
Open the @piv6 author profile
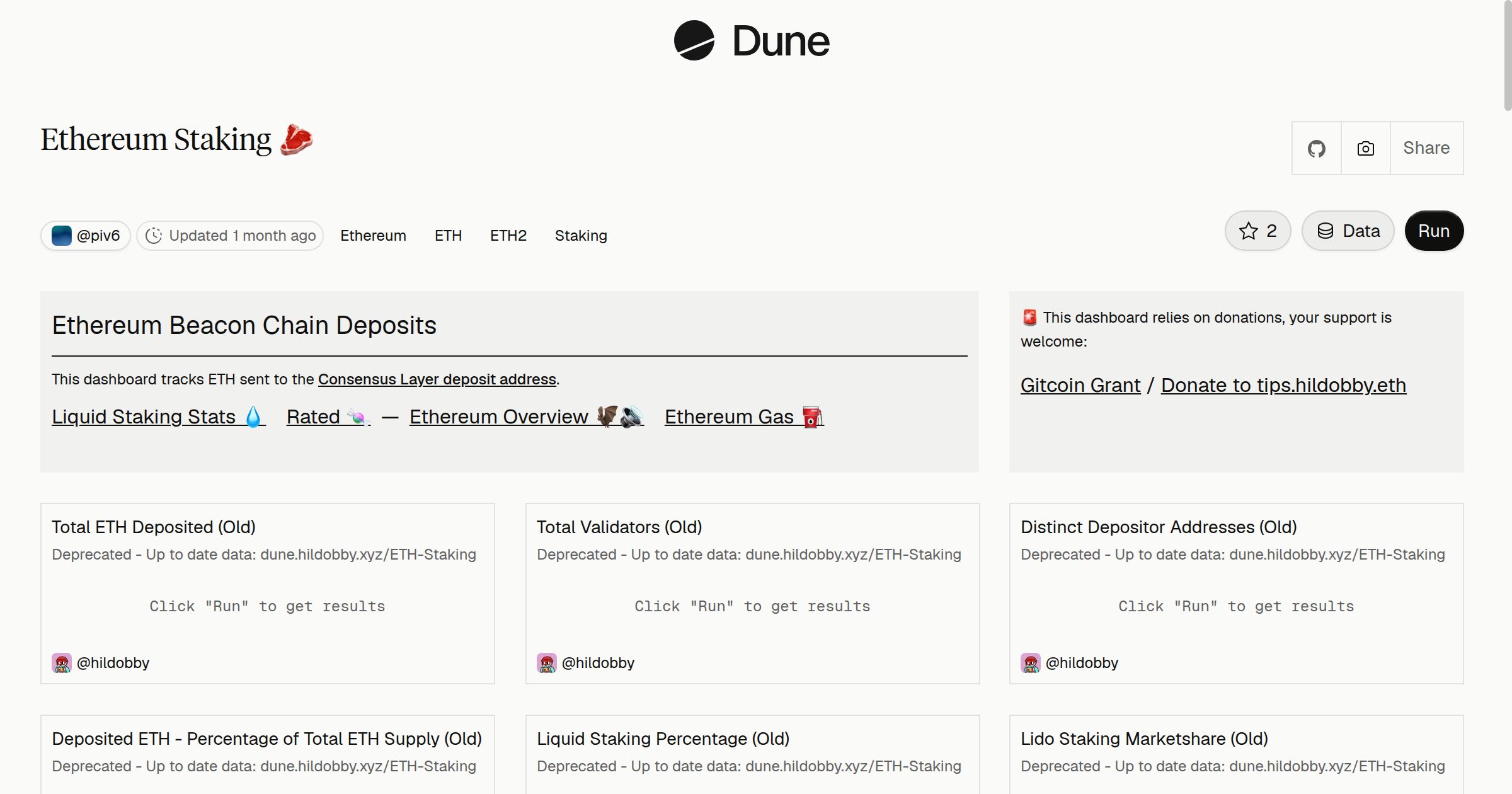[x=86, y=236]
